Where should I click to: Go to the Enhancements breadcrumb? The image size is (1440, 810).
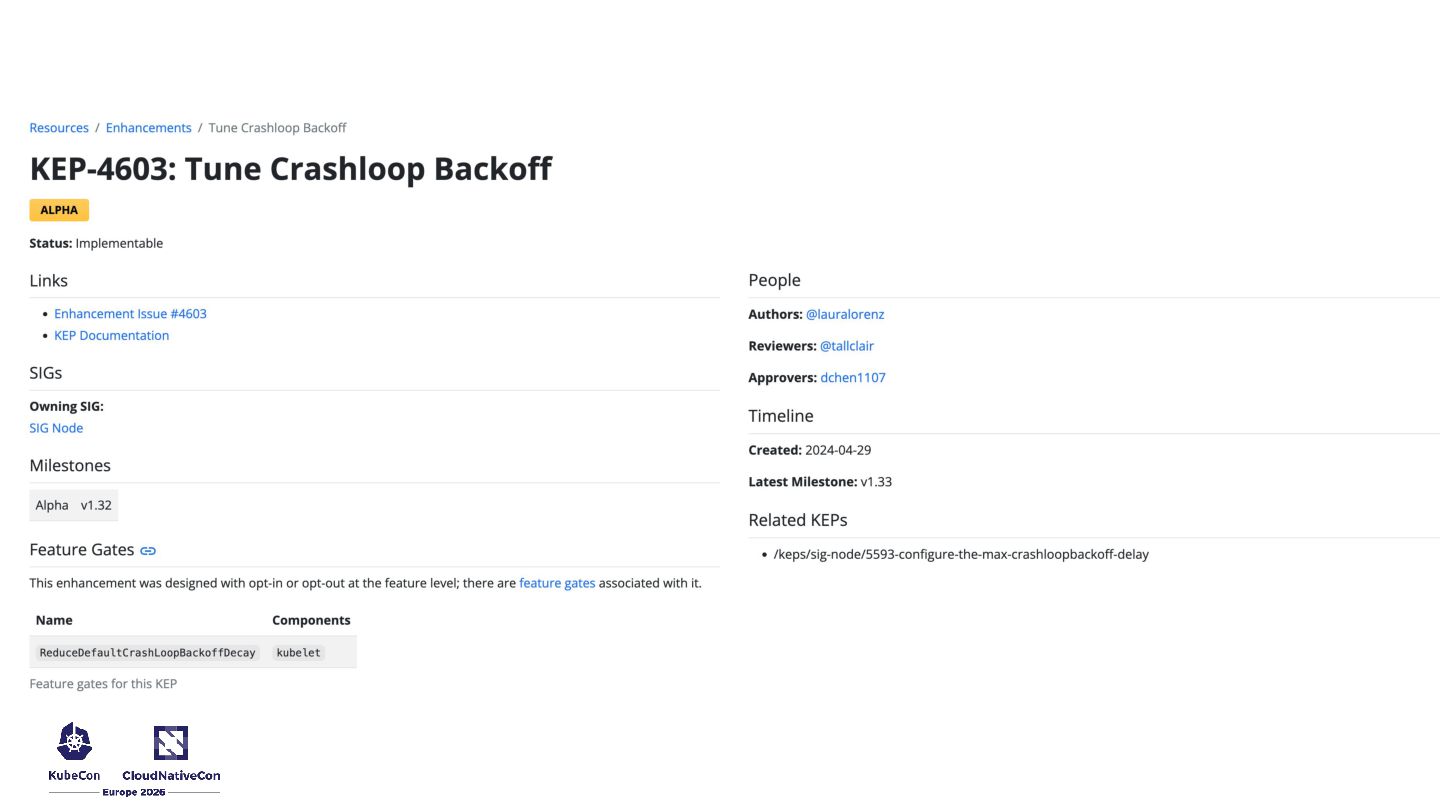pos(148,128)
